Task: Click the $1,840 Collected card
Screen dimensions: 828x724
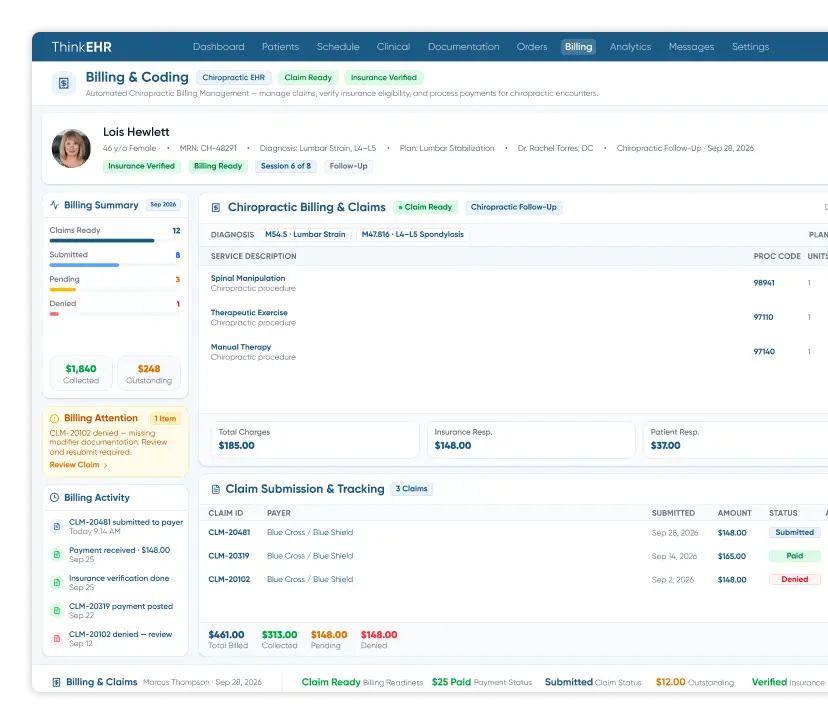Action: [81, 373]
